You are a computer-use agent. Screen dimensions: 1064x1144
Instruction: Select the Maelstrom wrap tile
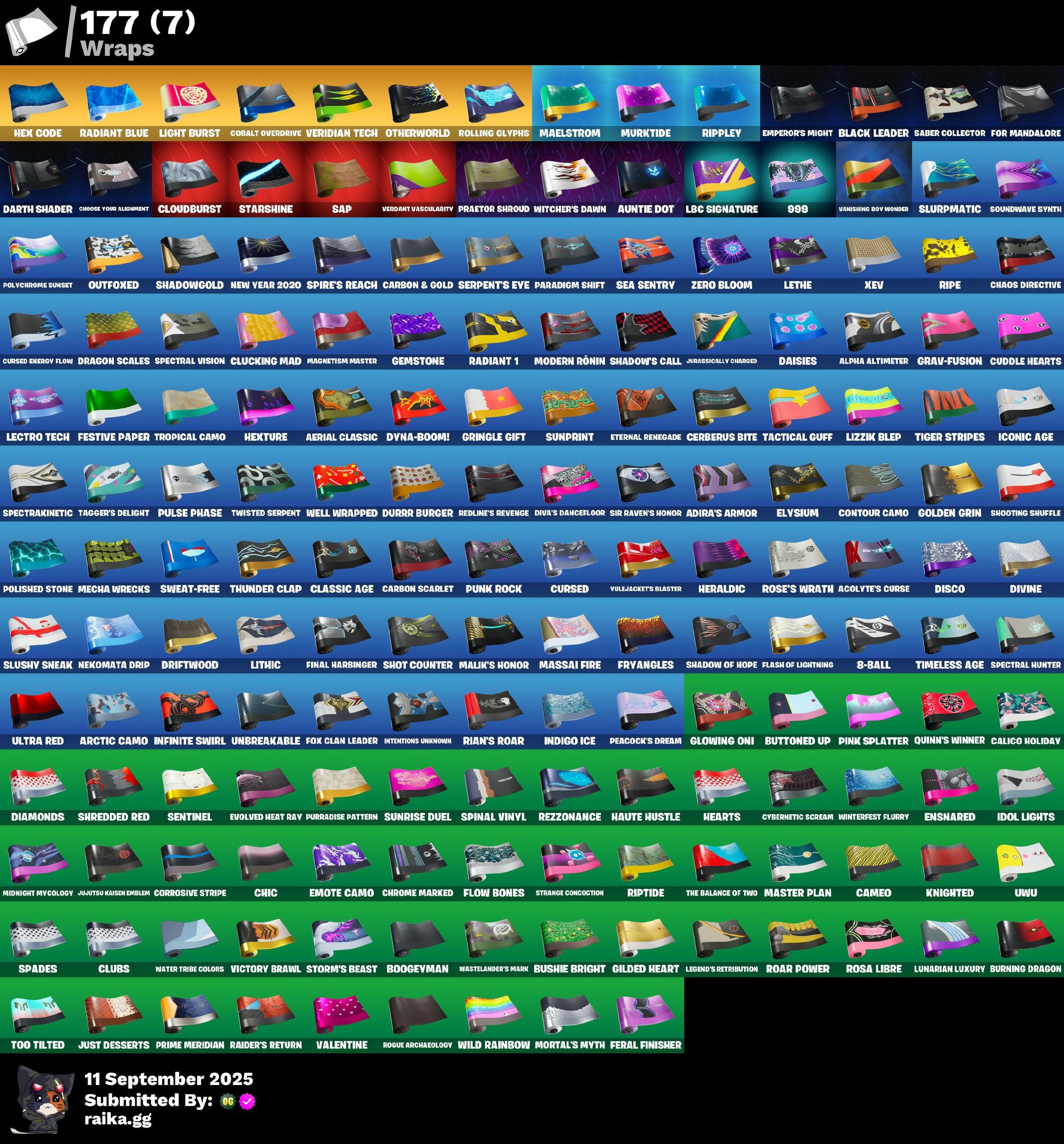pos(569,102)
